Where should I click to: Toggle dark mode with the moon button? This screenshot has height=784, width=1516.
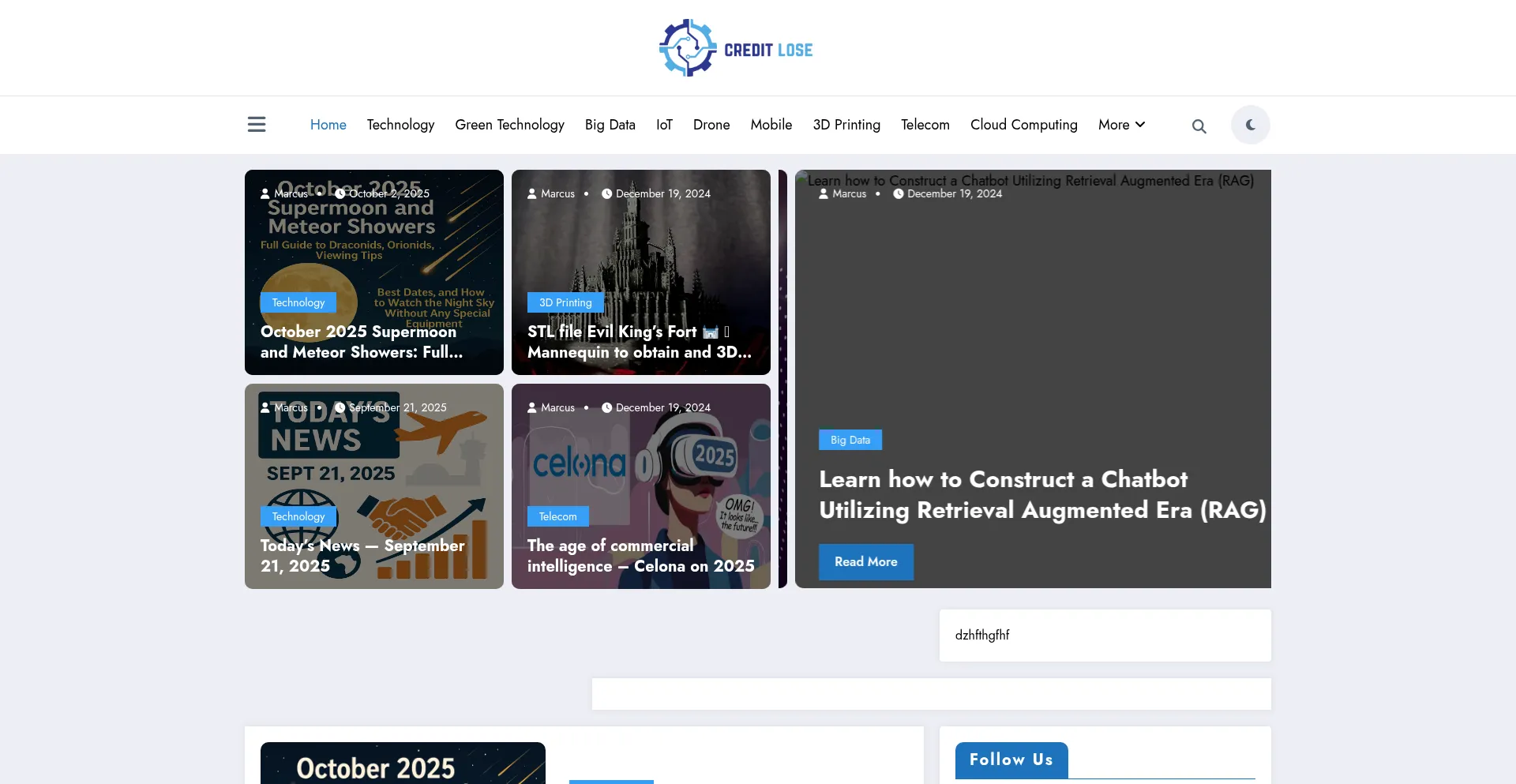[x=1251, y=125]
